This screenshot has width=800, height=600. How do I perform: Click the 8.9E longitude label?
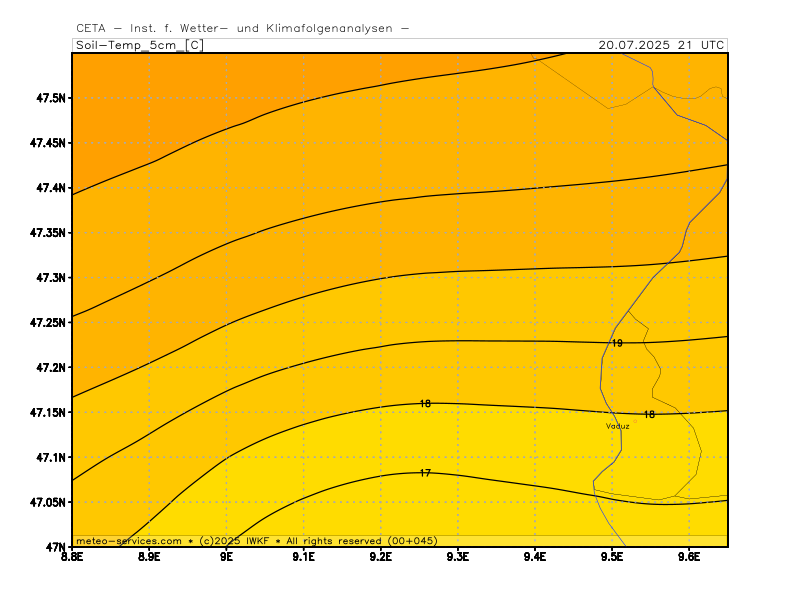[149, 557]
